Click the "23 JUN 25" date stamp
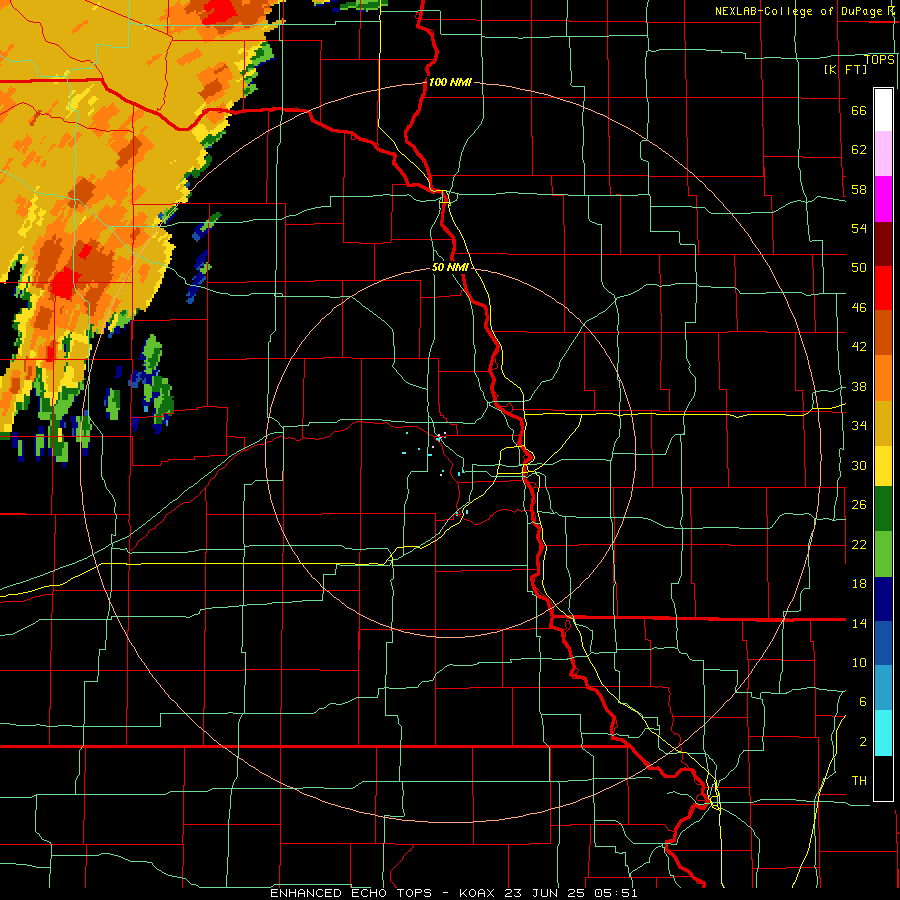The height and width of the screenshot is (900, 900). 546,893
